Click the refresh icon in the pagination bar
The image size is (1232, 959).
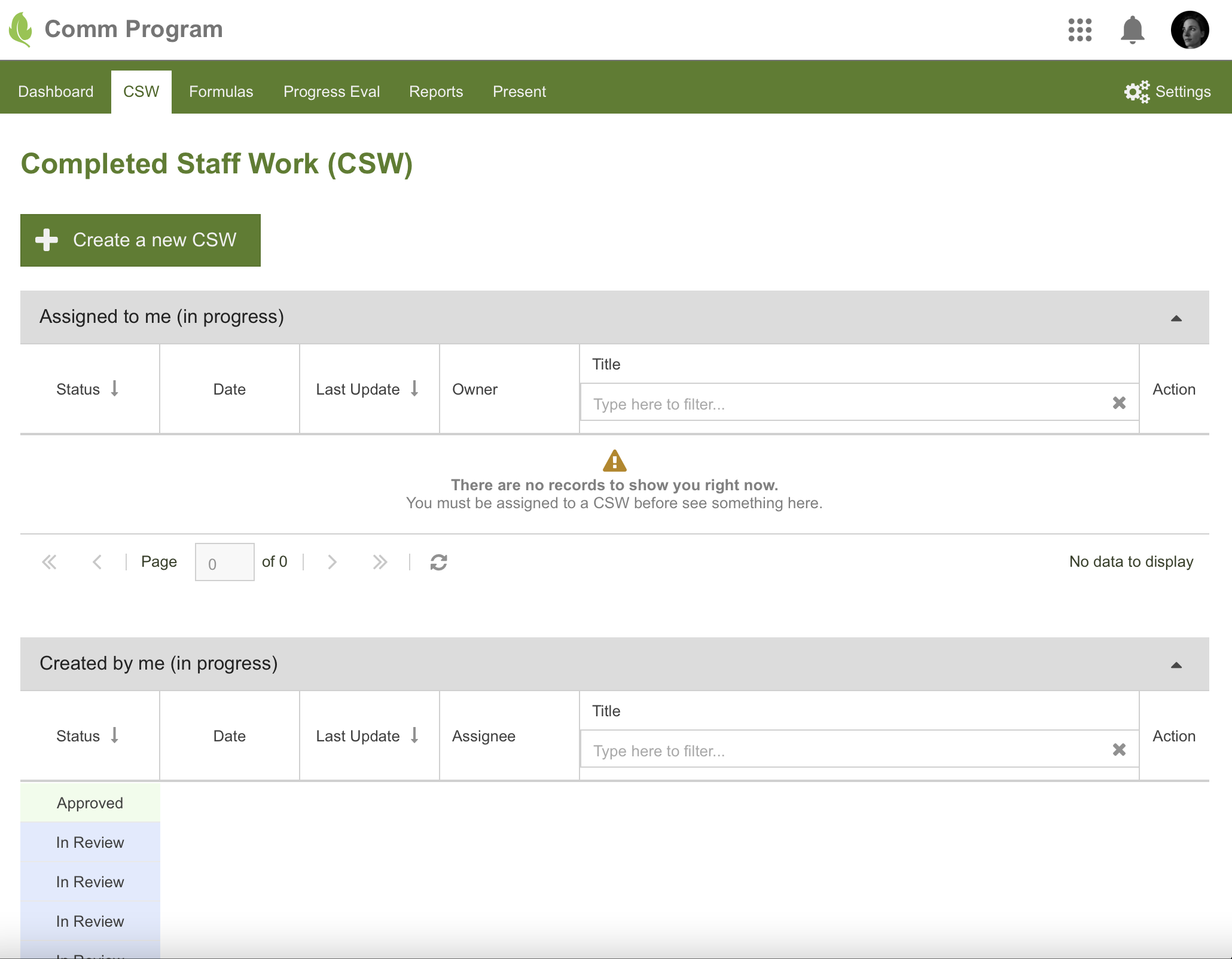pyautogui.click(x=438, y=562)
